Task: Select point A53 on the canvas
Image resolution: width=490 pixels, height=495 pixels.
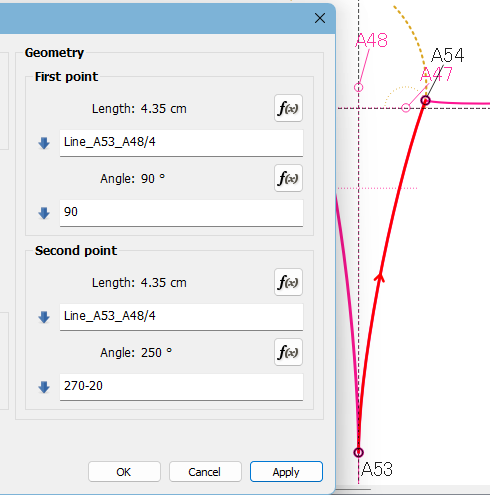Action: pos(358,452)
